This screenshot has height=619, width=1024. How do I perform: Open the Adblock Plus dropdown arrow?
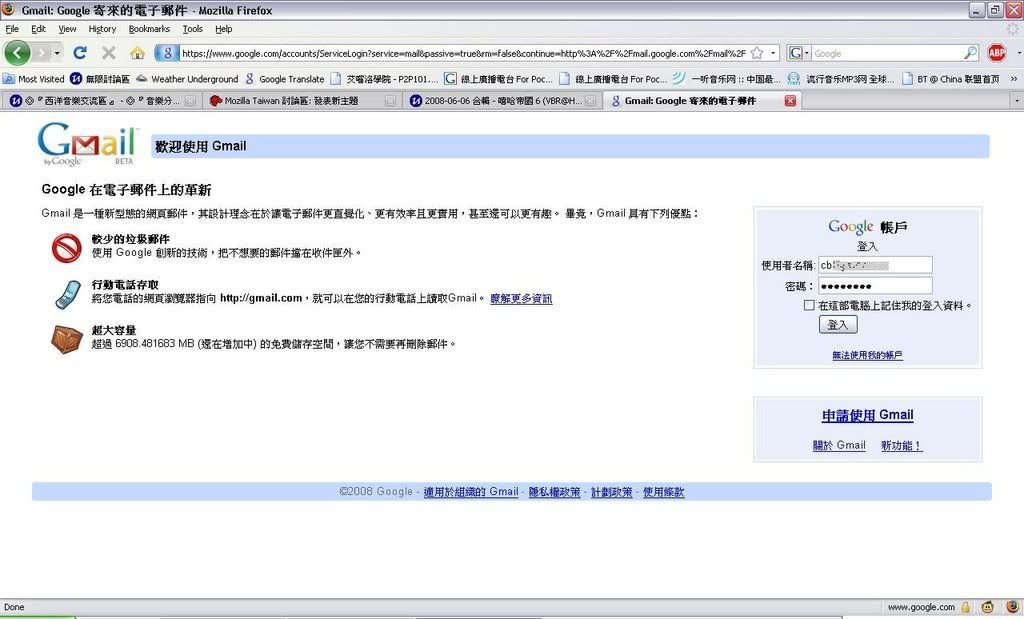(1017, 53)
